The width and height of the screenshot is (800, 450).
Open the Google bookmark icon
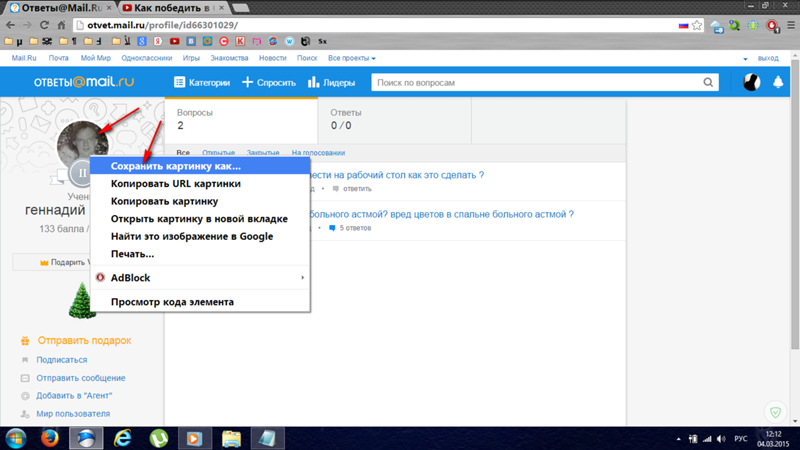click(x=142, y=41)
